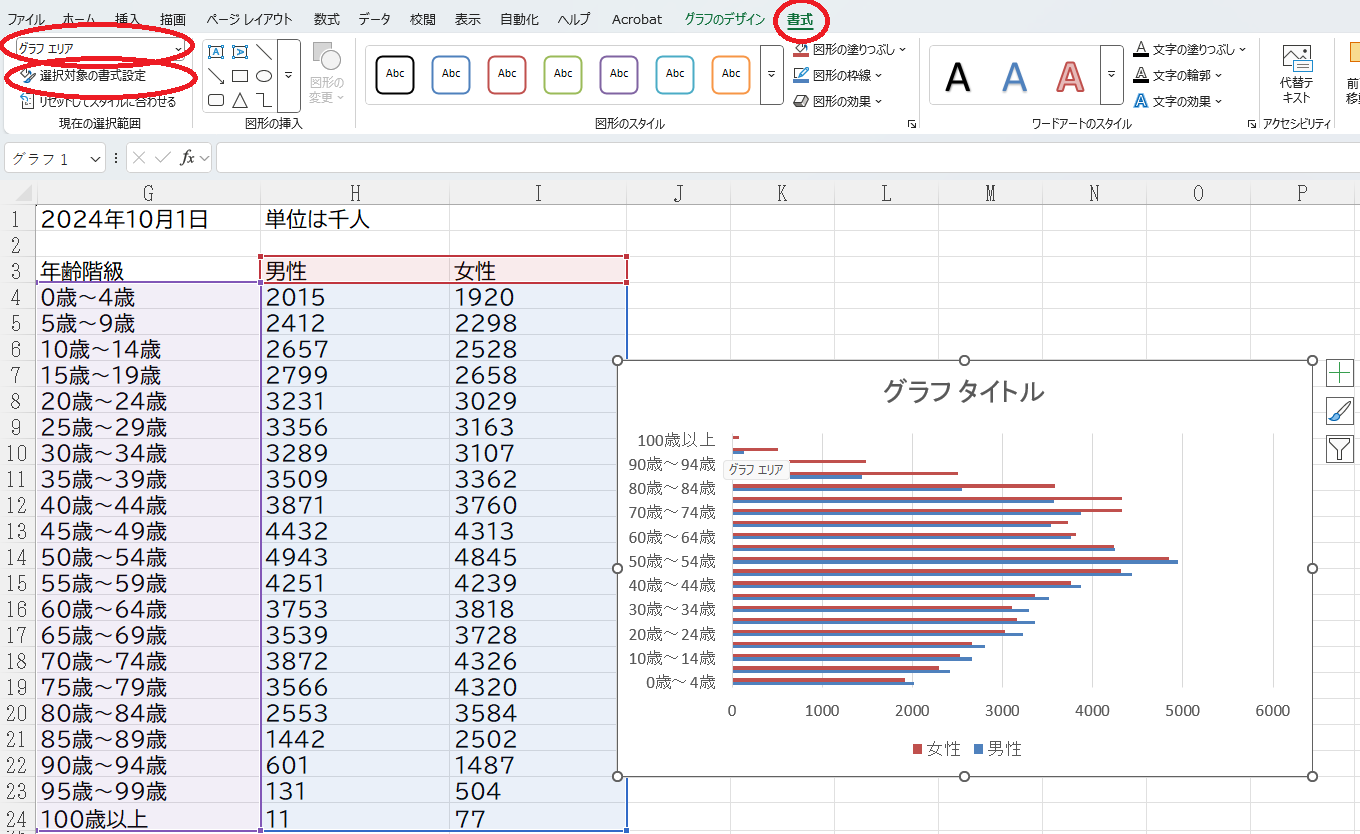Apply red outline Abc shape style
Screen dimensions: 1360x834
[507, 74]
